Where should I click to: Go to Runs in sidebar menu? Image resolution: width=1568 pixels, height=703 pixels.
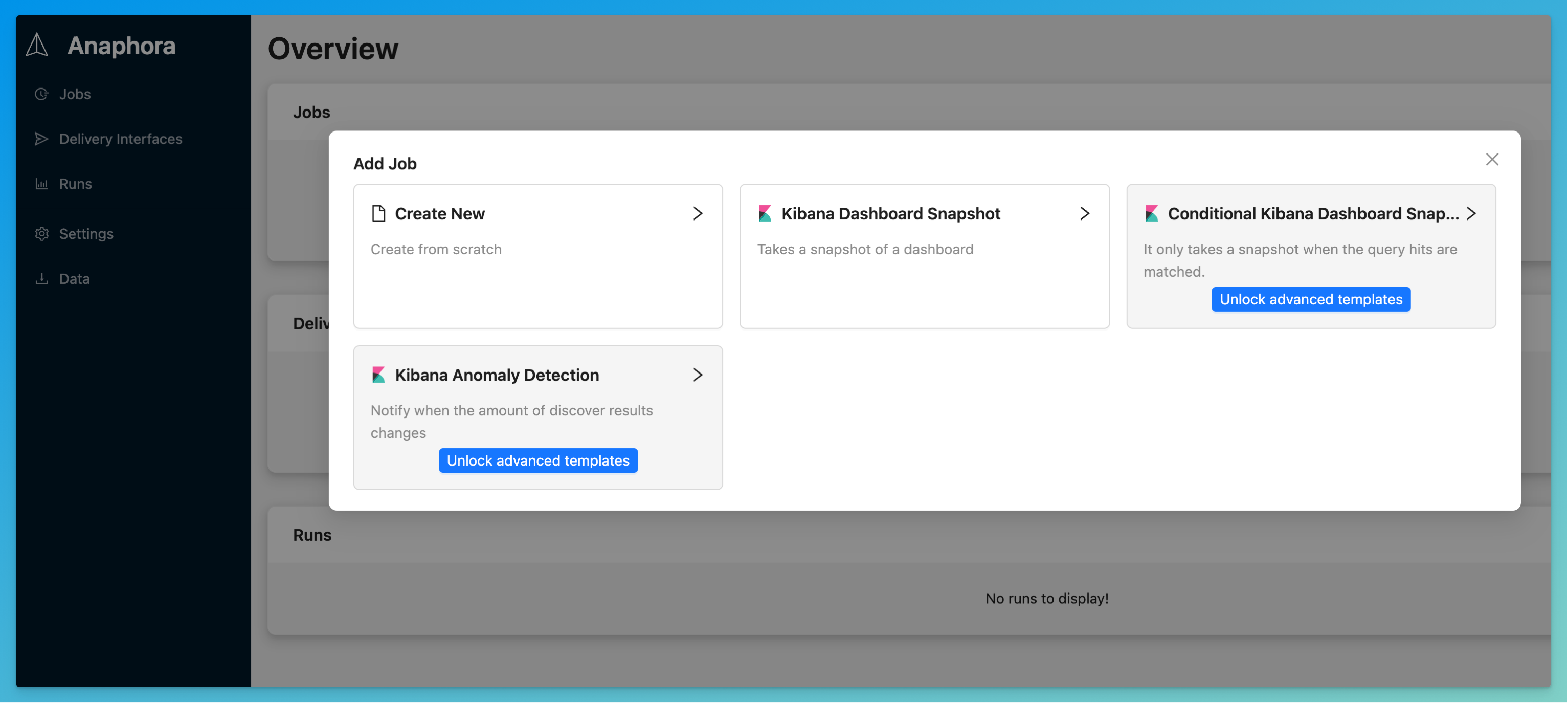pyautogui.click(x=76, y=183)
